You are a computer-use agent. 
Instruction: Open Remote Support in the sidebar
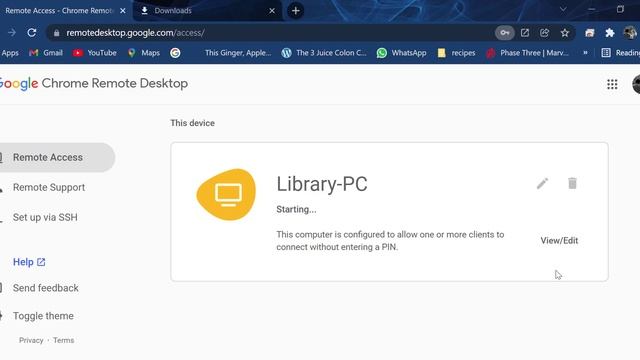click(49, 187)
